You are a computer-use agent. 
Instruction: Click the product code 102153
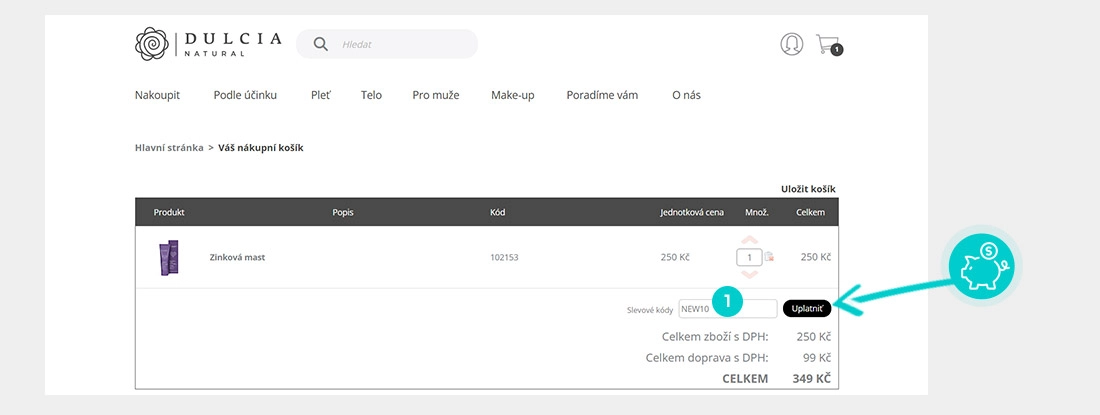coord(504,257)
